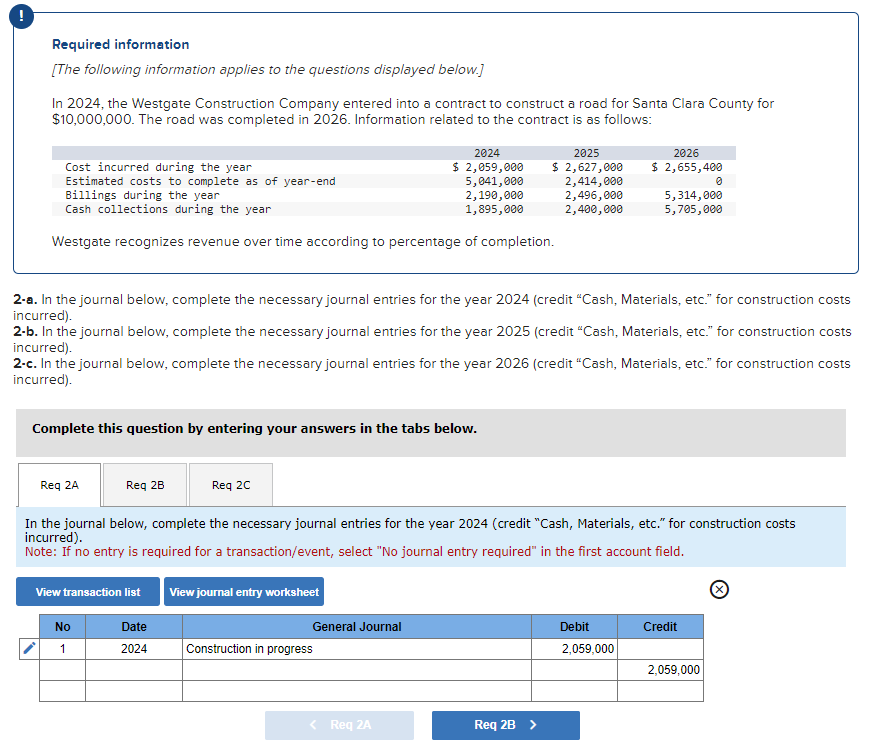Click 'Complete this question' instruction banner text
This screenshot has height=749, width=886.
coord(254,428)
